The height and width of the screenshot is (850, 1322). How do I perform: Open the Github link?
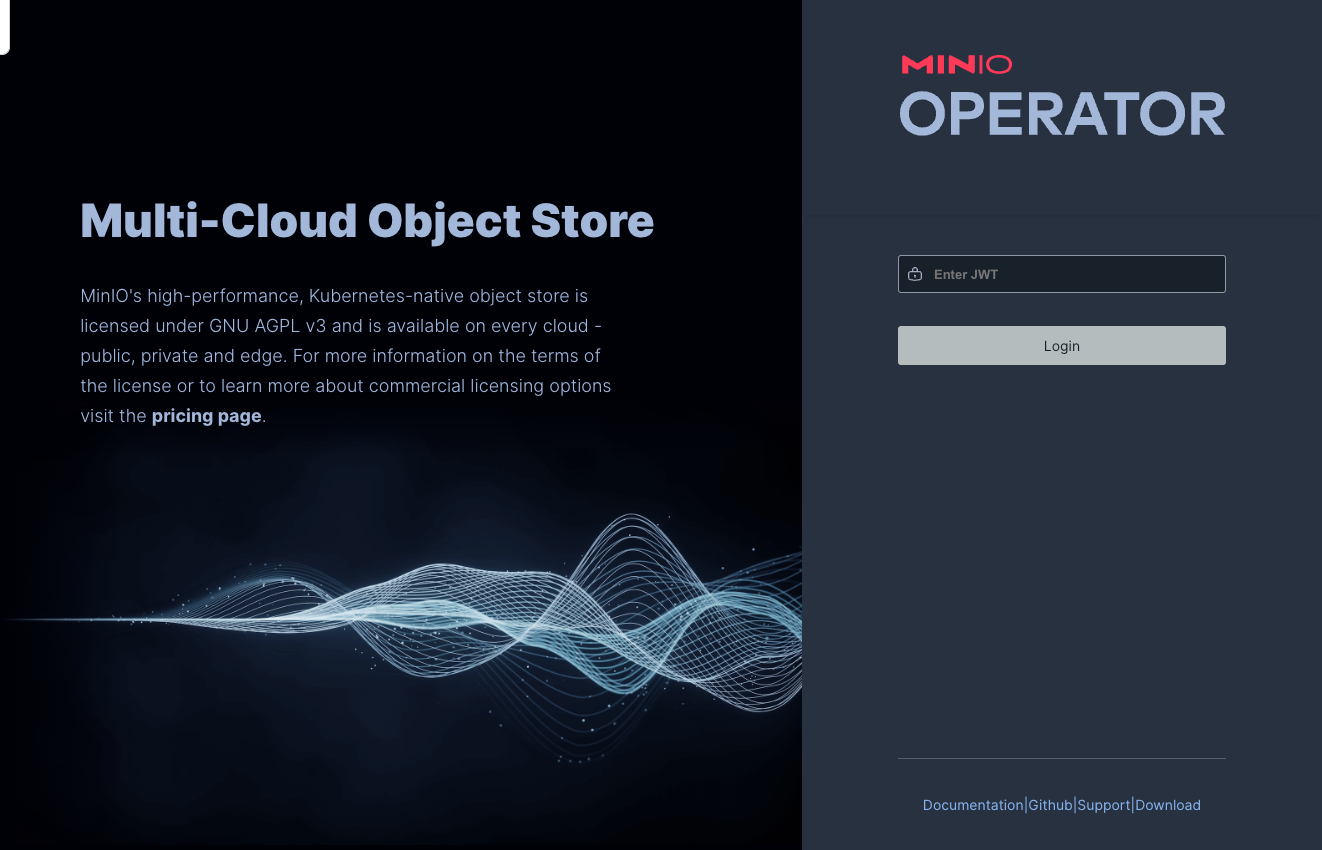(1050, 805)
